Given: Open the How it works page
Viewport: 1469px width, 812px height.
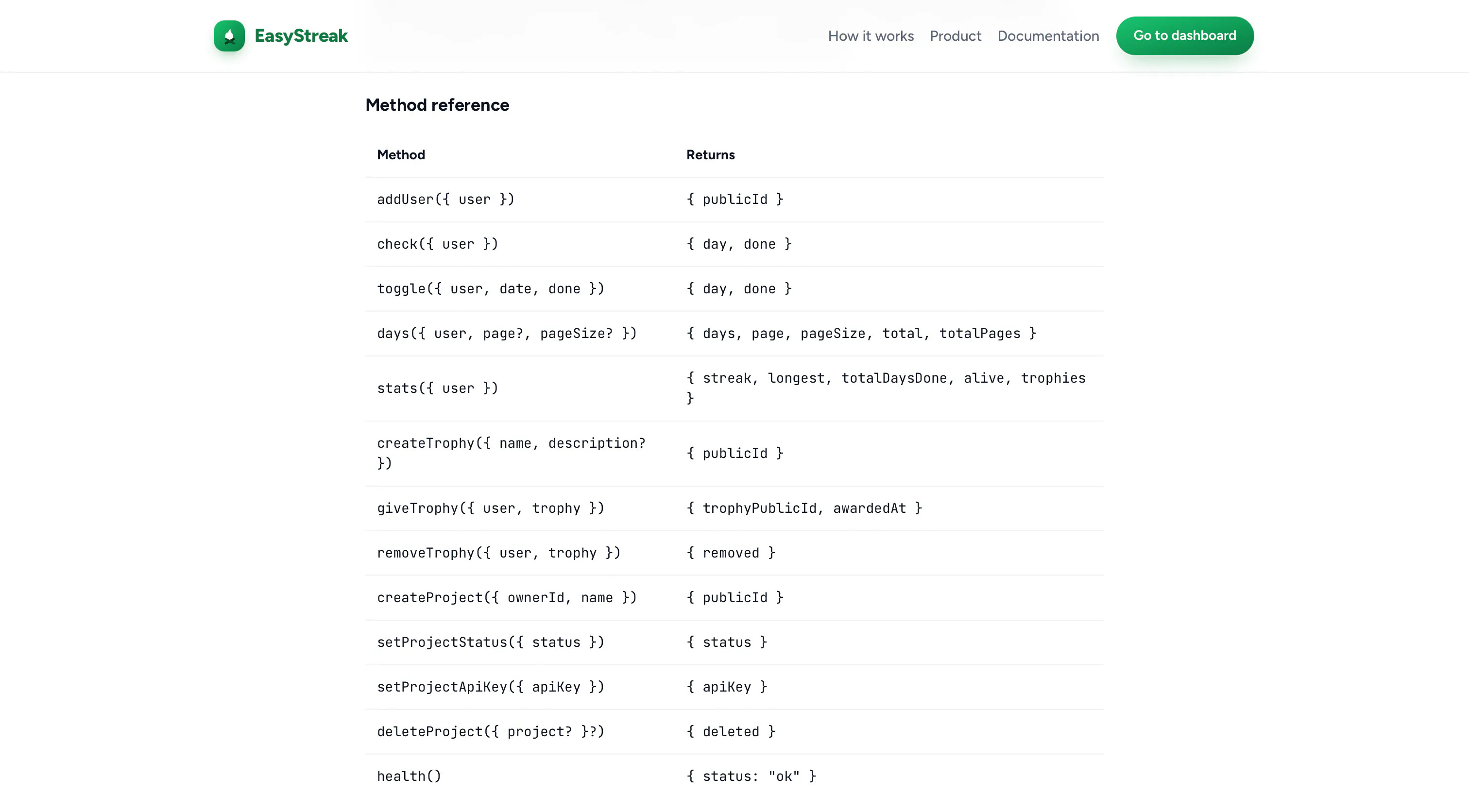Looking at the screenshot, I should [871, 36].
